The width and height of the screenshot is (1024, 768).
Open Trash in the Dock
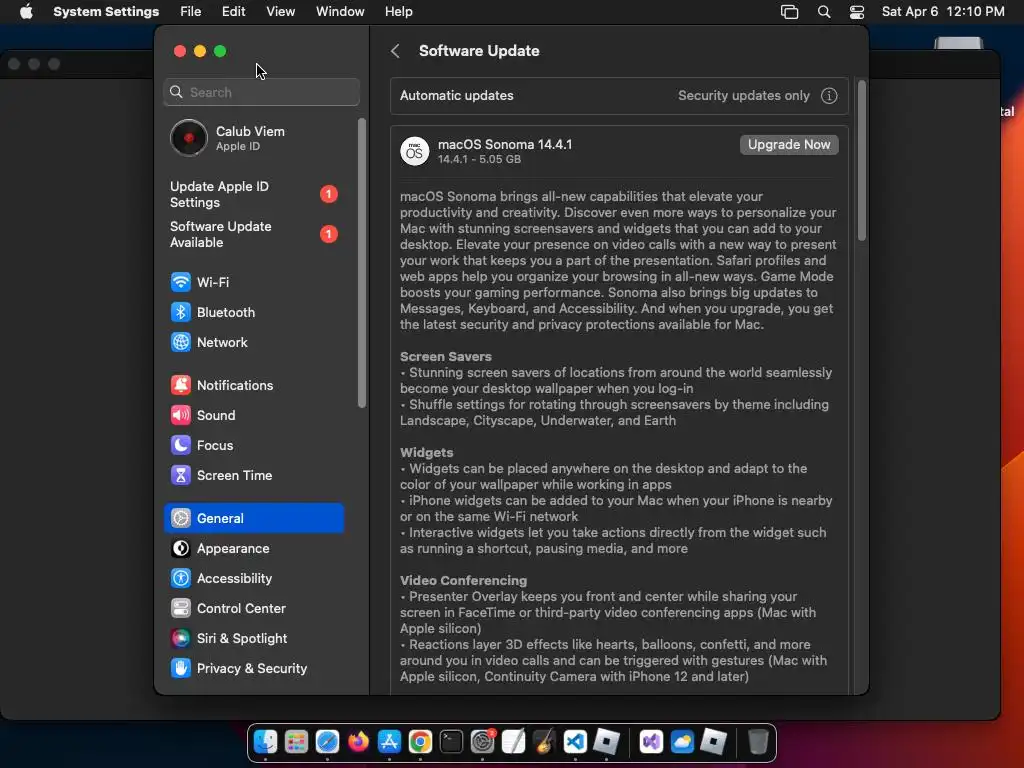click(x=758, y=742)
